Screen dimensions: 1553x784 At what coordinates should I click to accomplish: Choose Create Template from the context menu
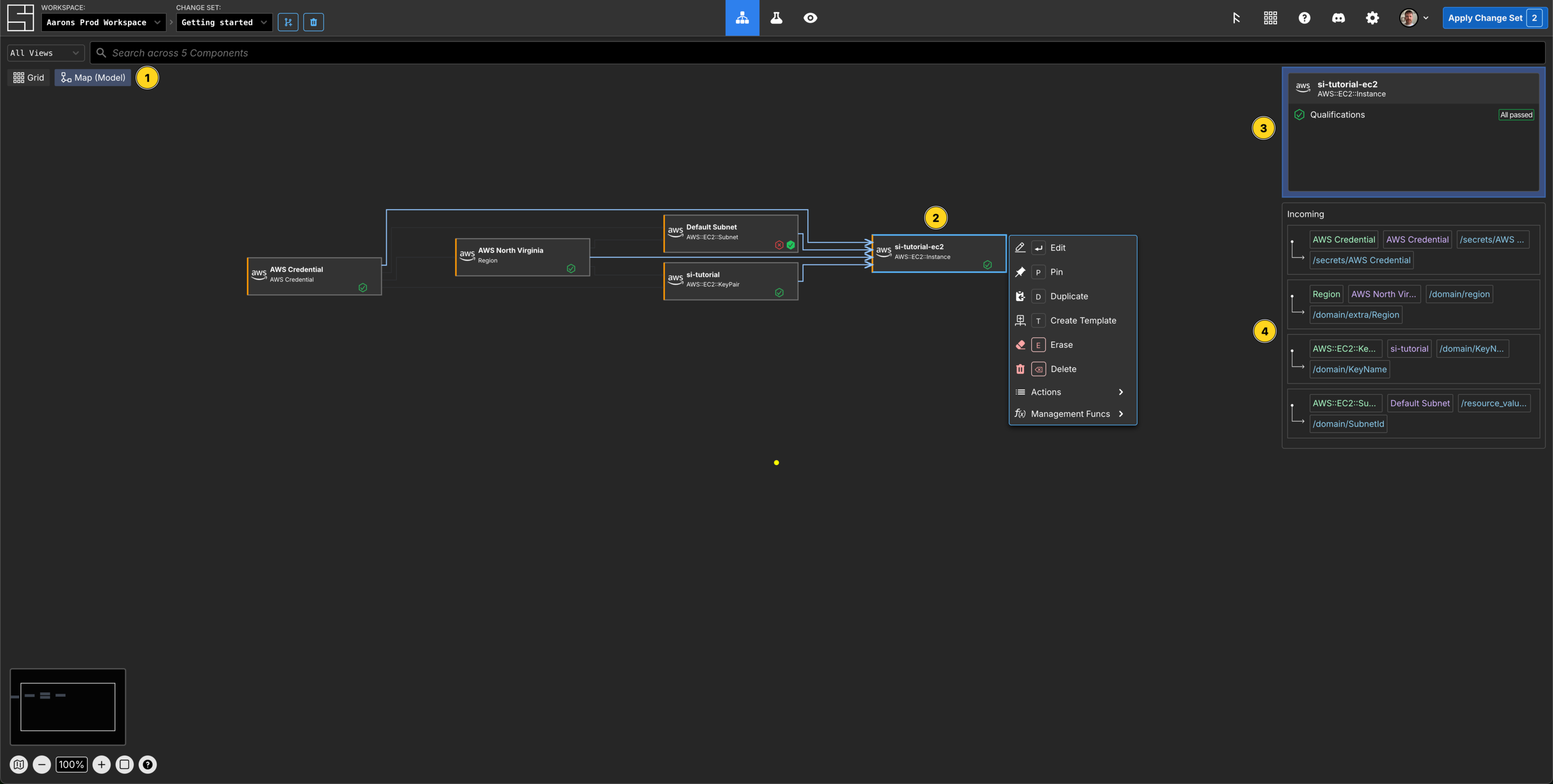pos(1073,321)
